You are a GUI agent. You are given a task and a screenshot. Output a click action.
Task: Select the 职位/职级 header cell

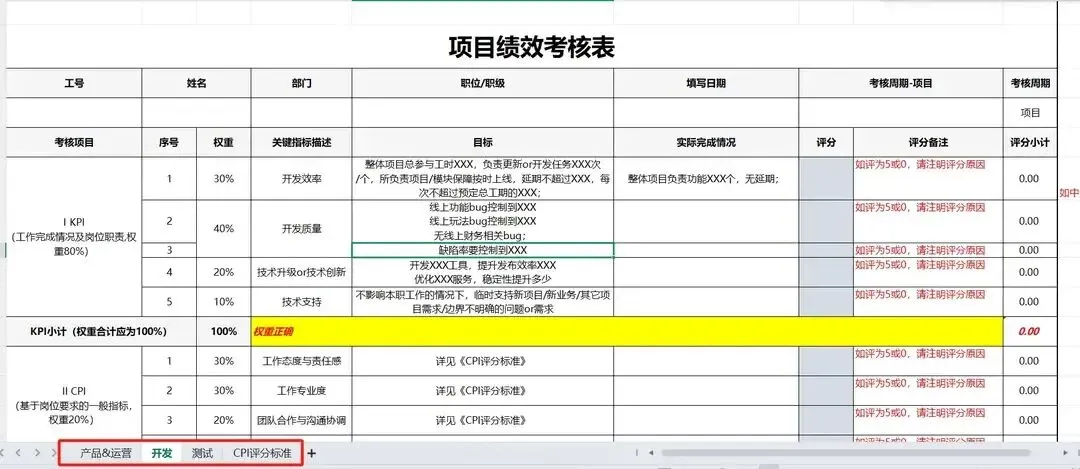click(483, 83)
